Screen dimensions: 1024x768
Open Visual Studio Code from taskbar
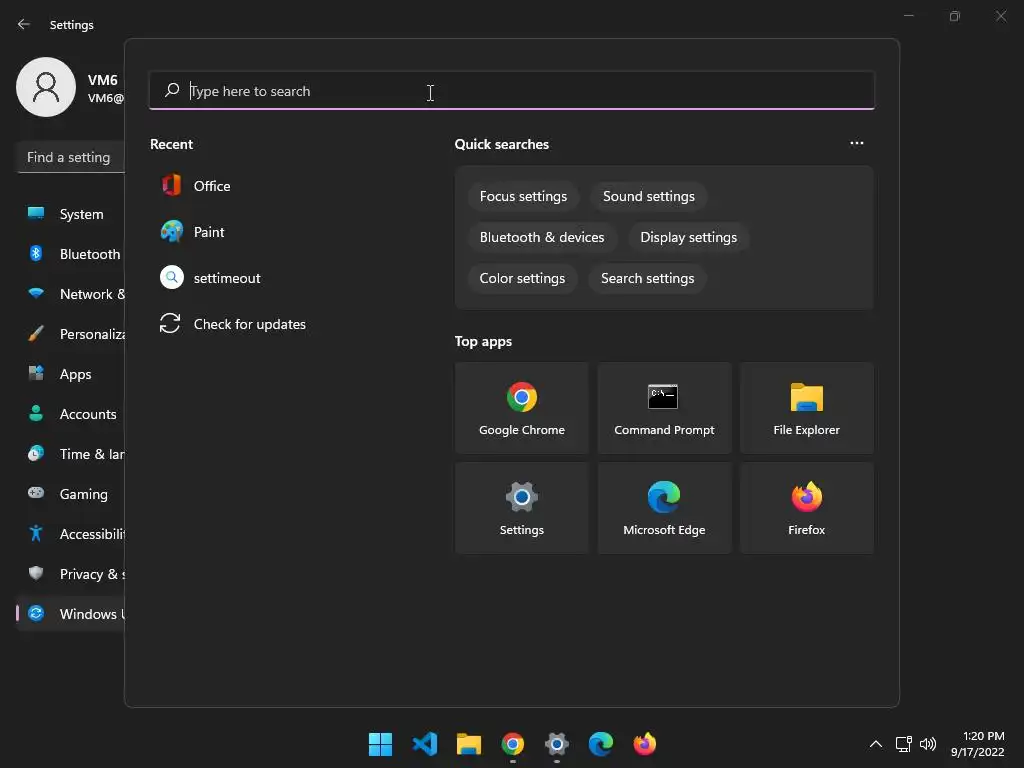(x=424, y=744)
